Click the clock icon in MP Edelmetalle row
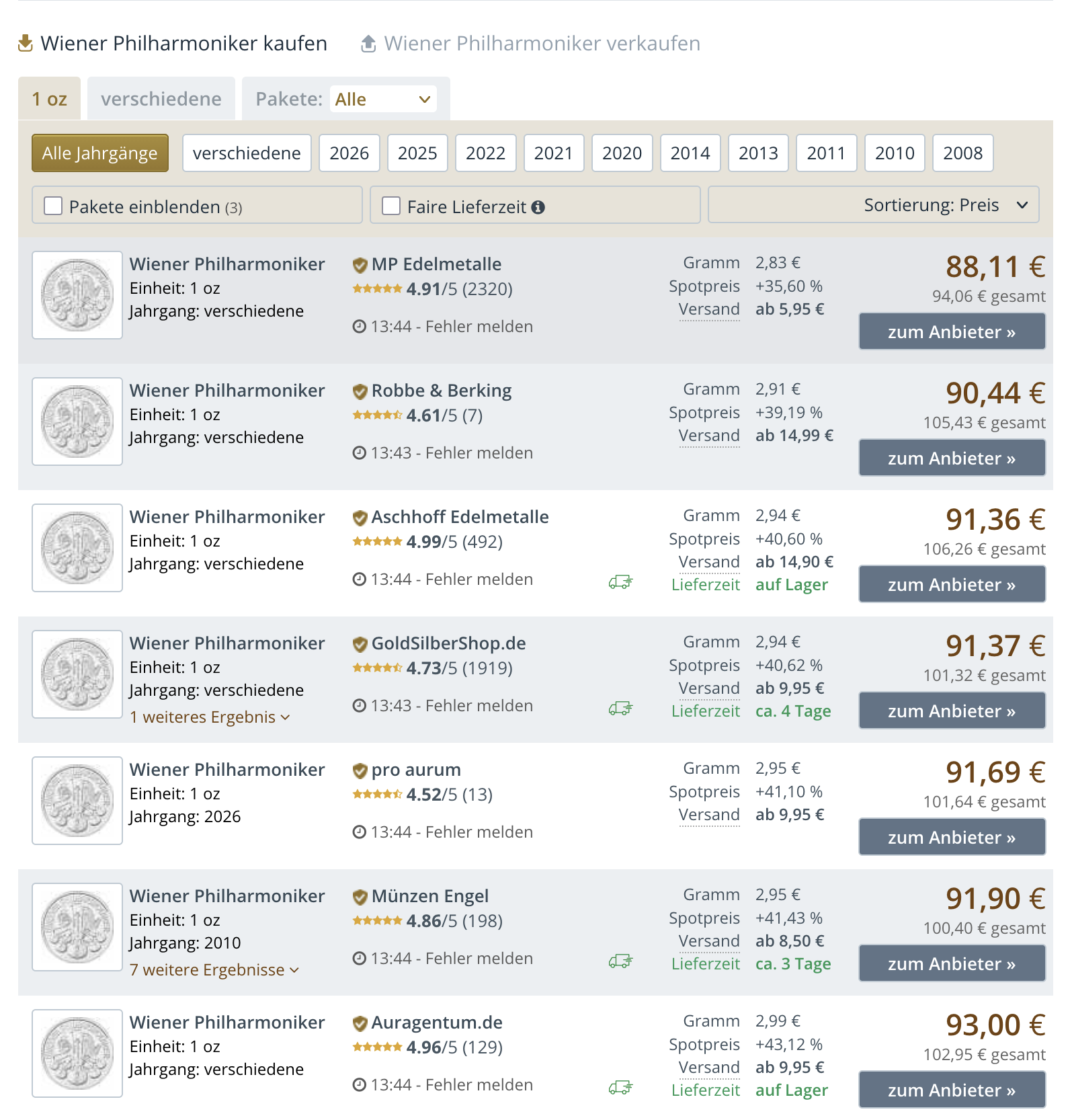This screenshot has height=1120, width=1070. 360,327
